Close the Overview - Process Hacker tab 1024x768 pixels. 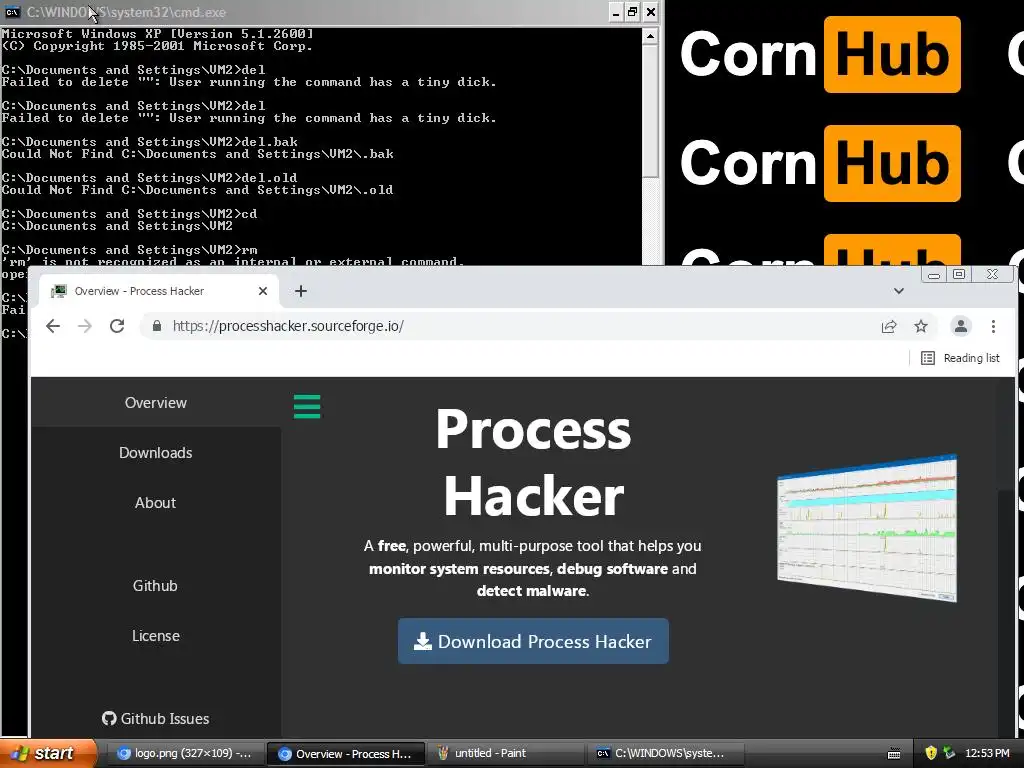[x=263, y=291]
